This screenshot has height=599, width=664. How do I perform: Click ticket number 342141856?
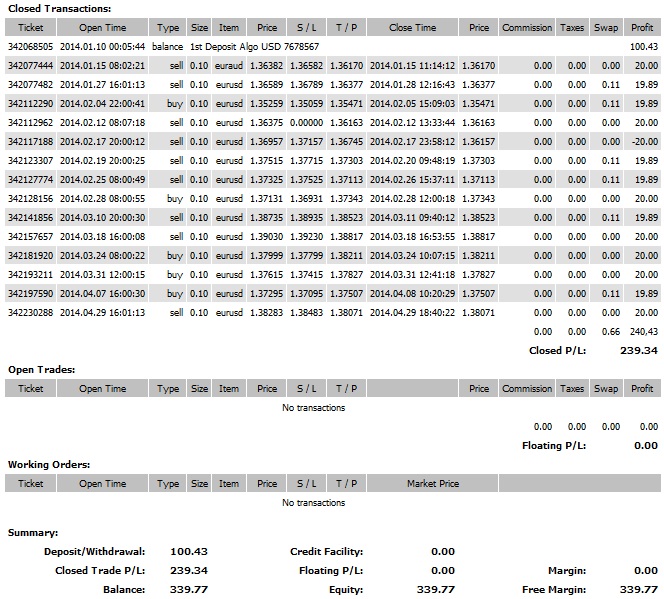click(30, 218)
